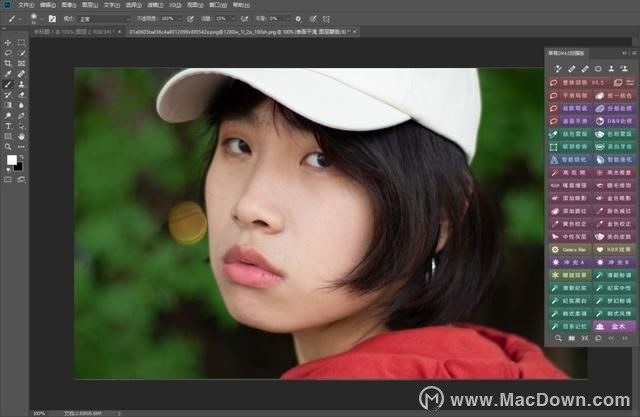Open the retouch panel flyout menu

tap(634, 53)
